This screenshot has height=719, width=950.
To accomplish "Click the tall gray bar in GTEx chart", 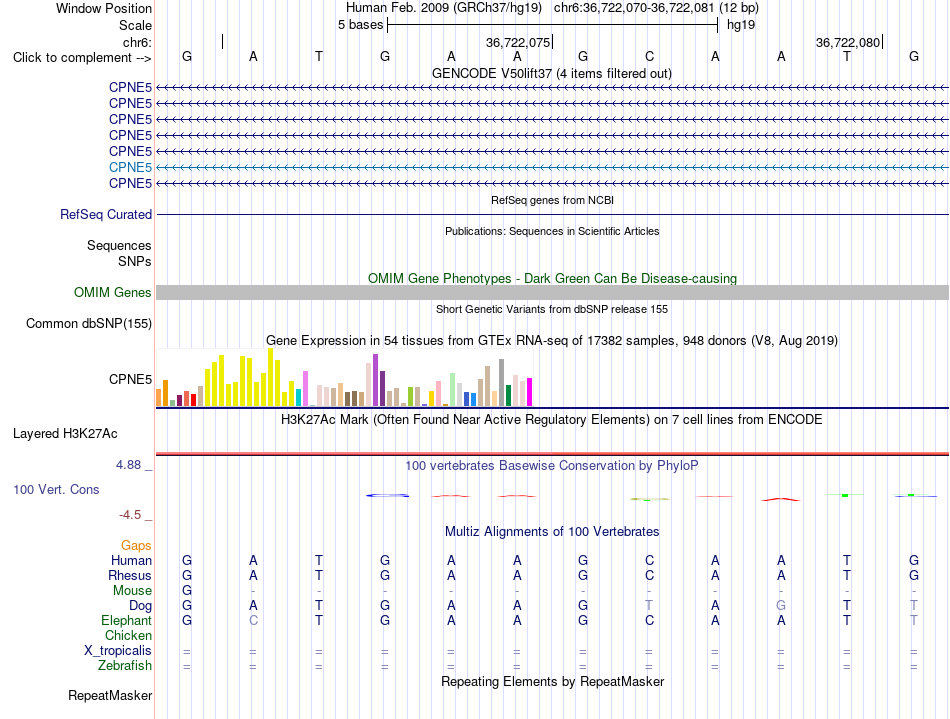I will 502,382.
